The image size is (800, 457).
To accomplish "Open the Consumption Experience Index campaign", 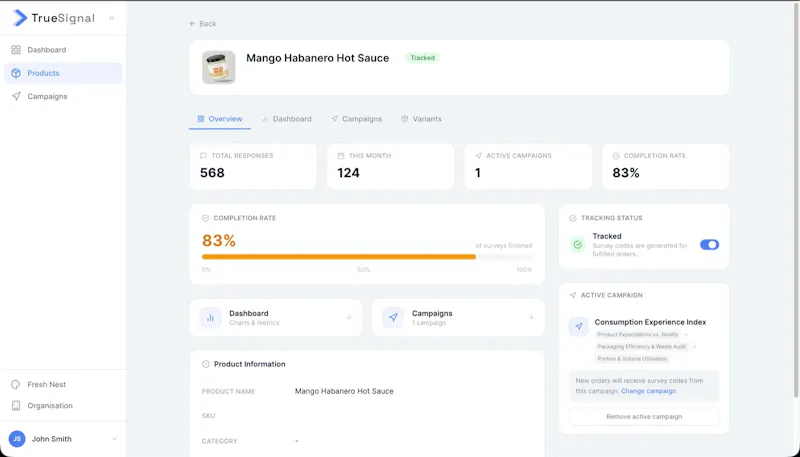I will [650, 322].
